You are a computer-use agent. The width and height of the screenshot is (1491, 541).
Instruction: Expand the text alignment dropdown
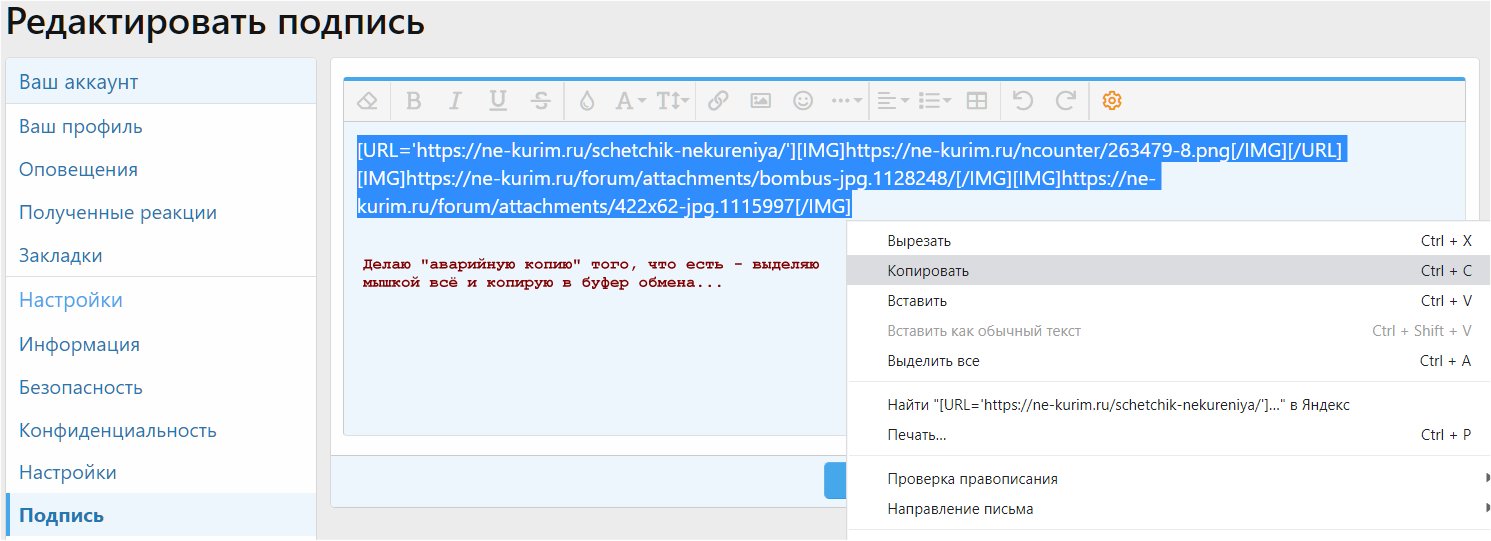[891, 101]
